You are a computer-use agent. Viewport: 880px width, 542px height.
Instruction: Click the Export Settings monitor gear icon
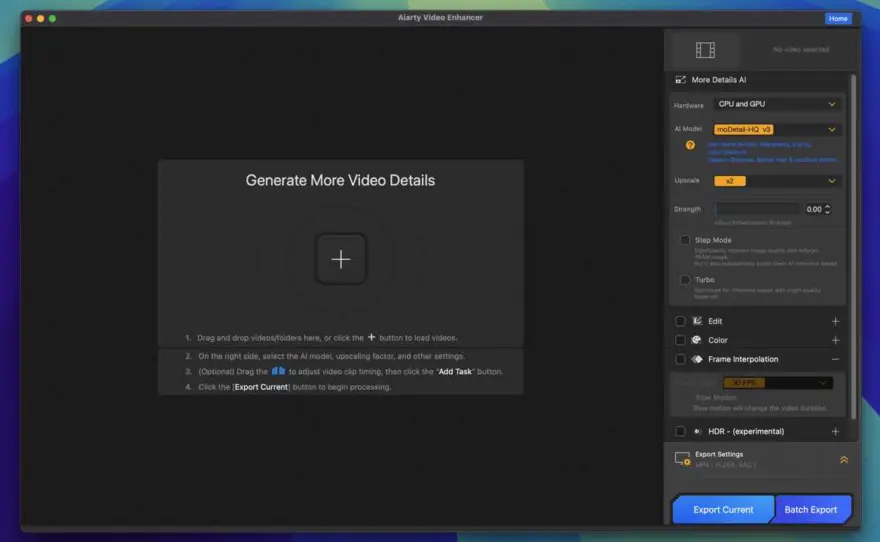click(x=682, y=459)
